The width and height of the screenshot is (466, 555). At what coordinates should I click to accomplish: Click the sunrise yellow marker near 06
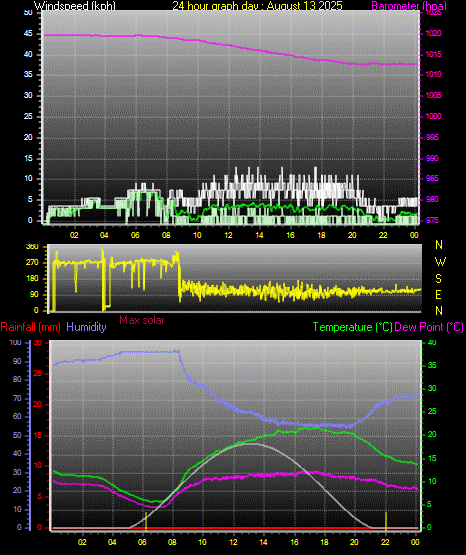pyautogui.click(x=146, y=521)
